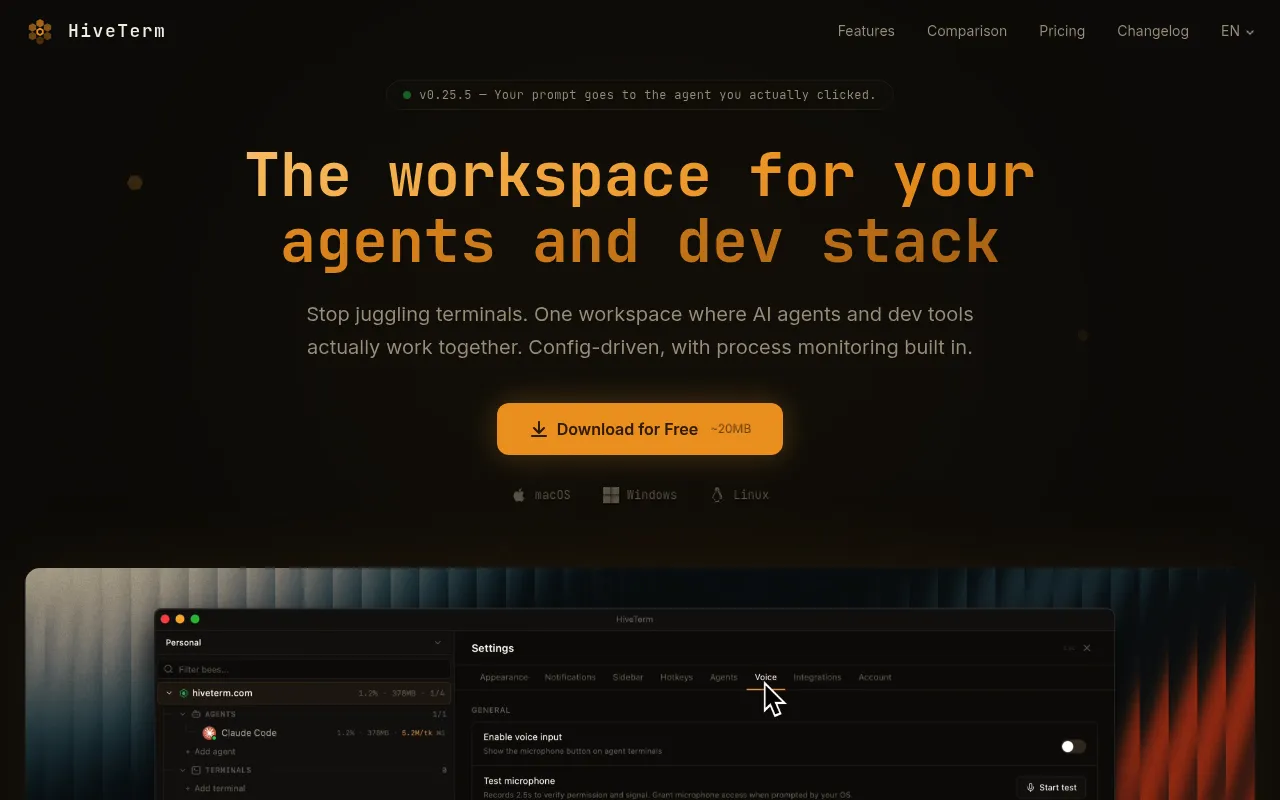
Task: Collapse the TERMINALS section
Action: pos(183,770)
